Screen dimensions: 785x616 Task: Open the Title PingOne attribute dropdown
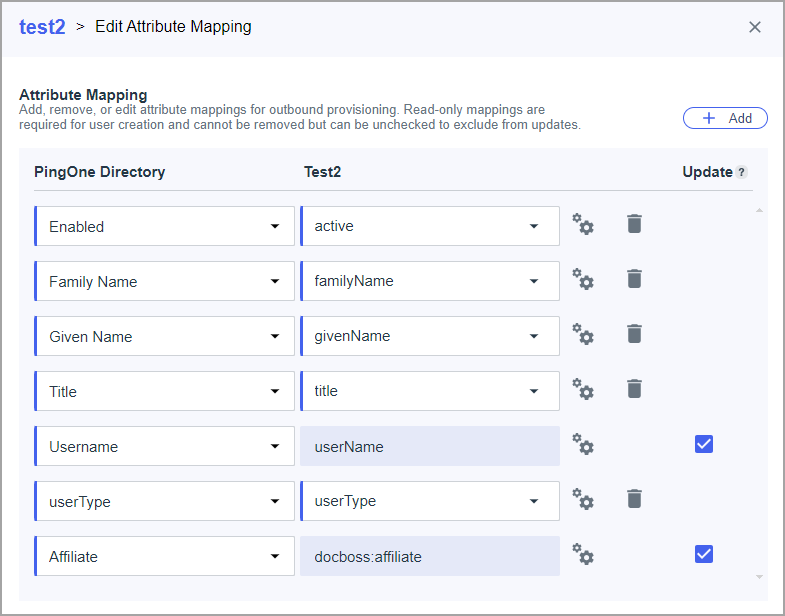coord(165,391)
